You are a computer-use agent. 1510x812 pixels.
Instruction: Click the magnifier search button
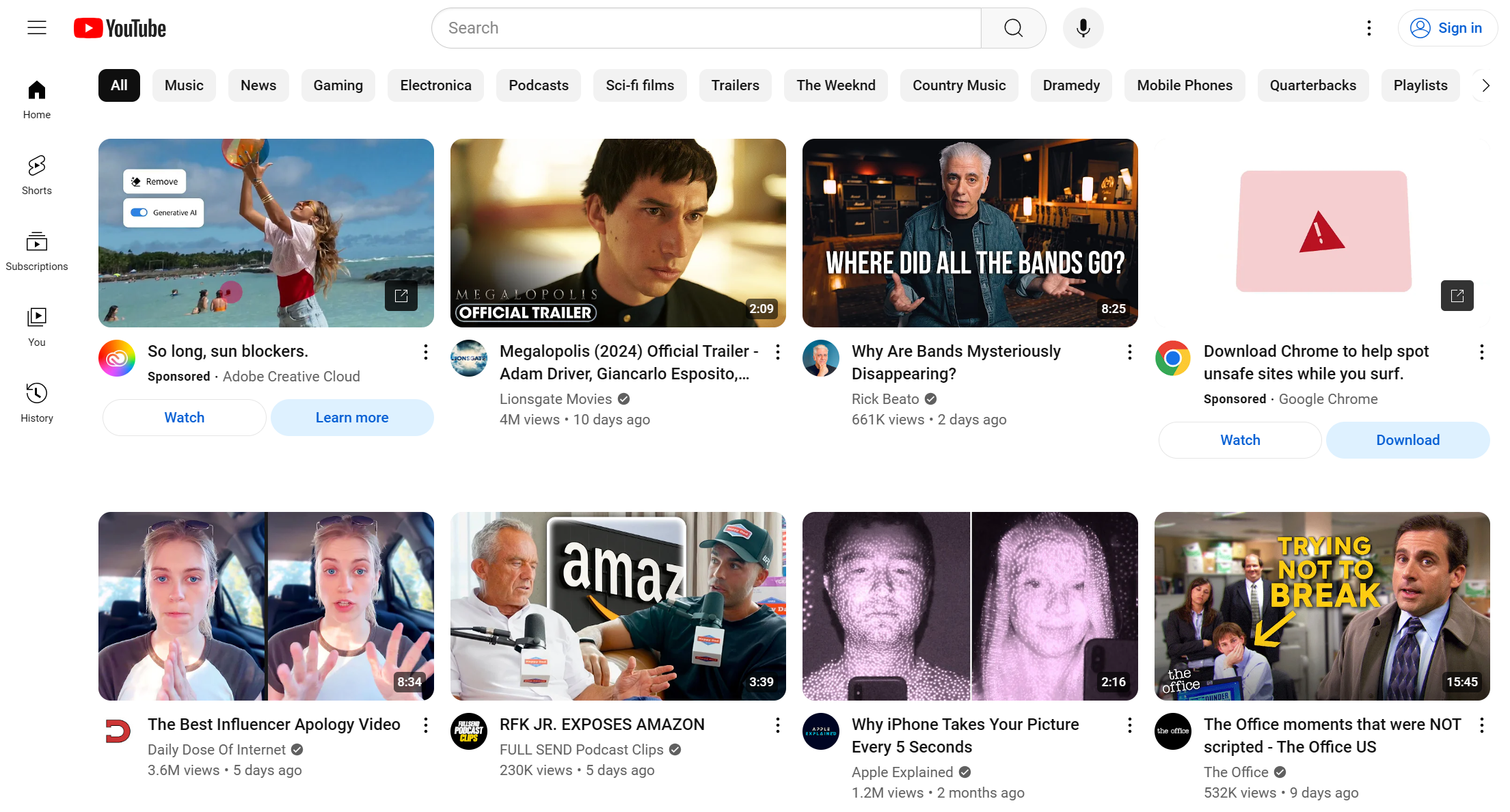tap(1013, 28)
